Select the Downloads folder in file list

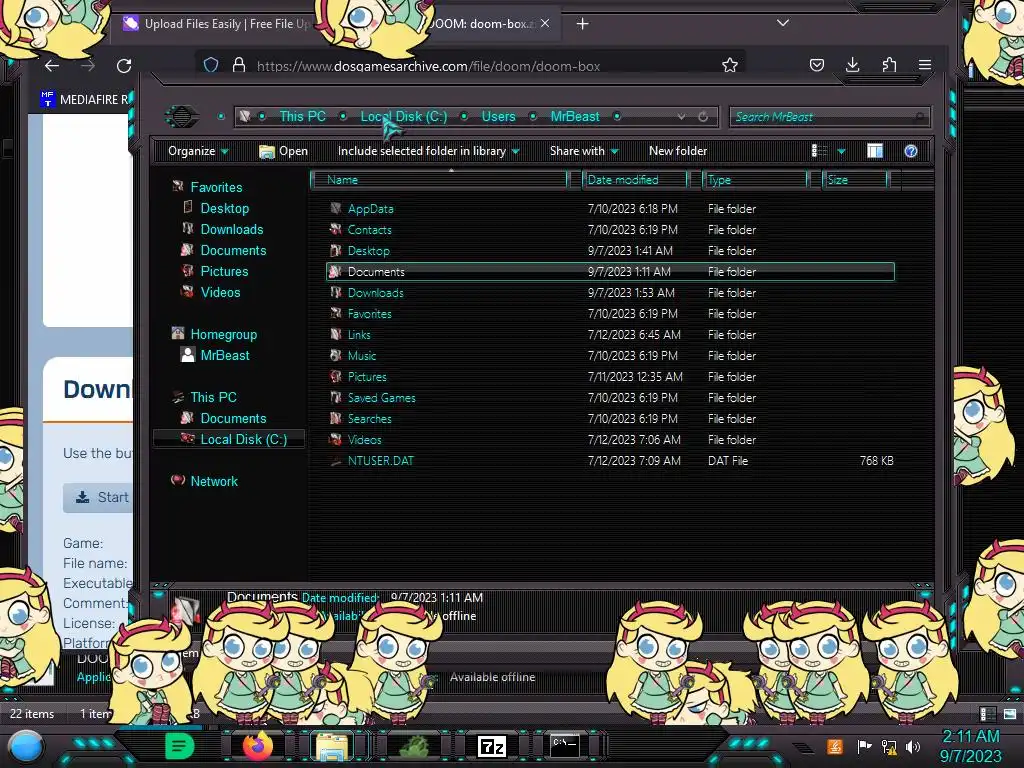(375, 293)
